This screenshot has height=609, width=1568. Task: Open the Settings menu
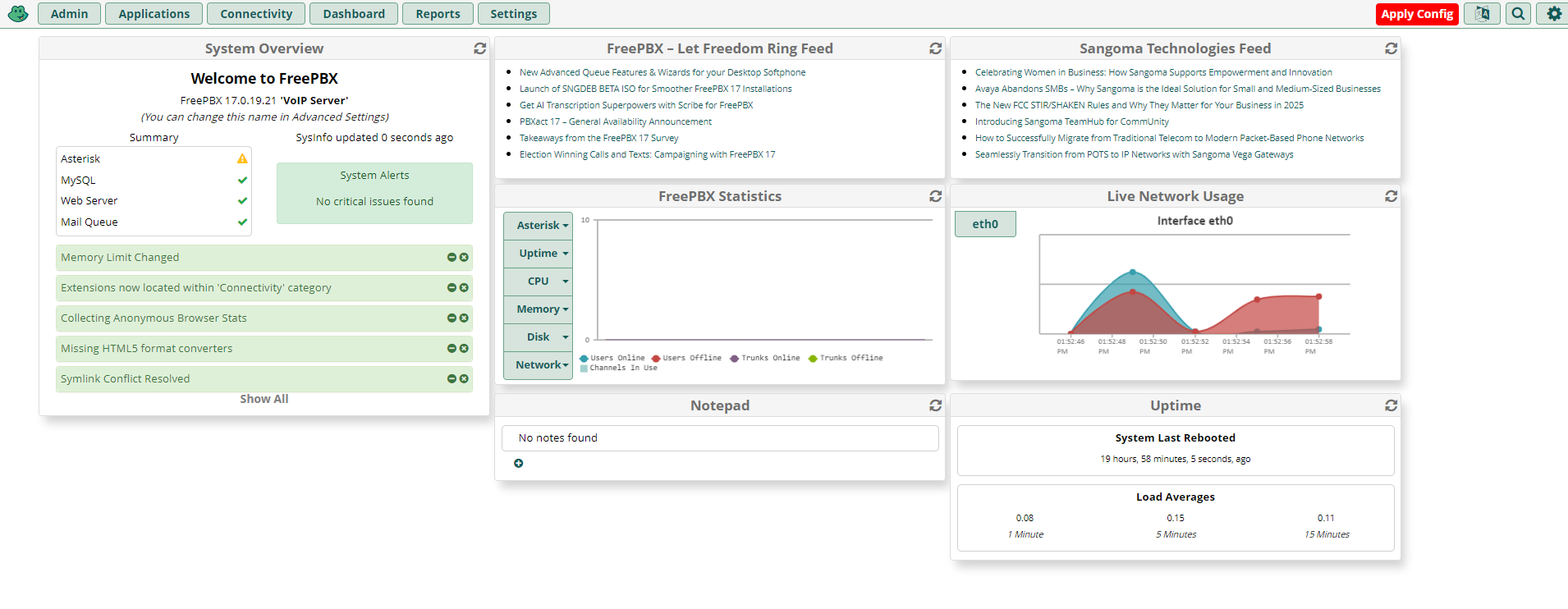pyautogui.click(x=514, y=14)
